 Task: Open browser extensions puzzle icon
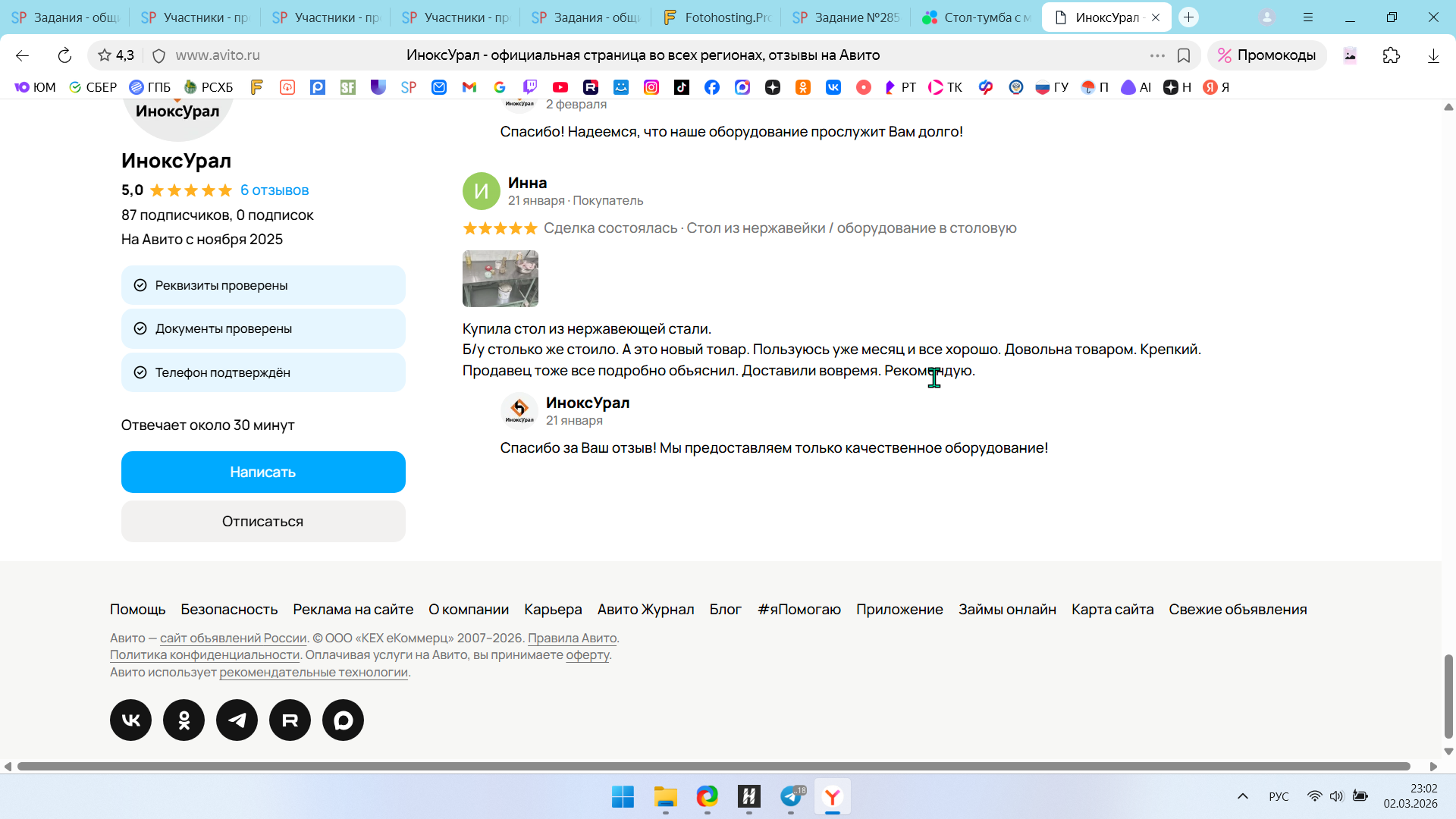click(1391, 55)
